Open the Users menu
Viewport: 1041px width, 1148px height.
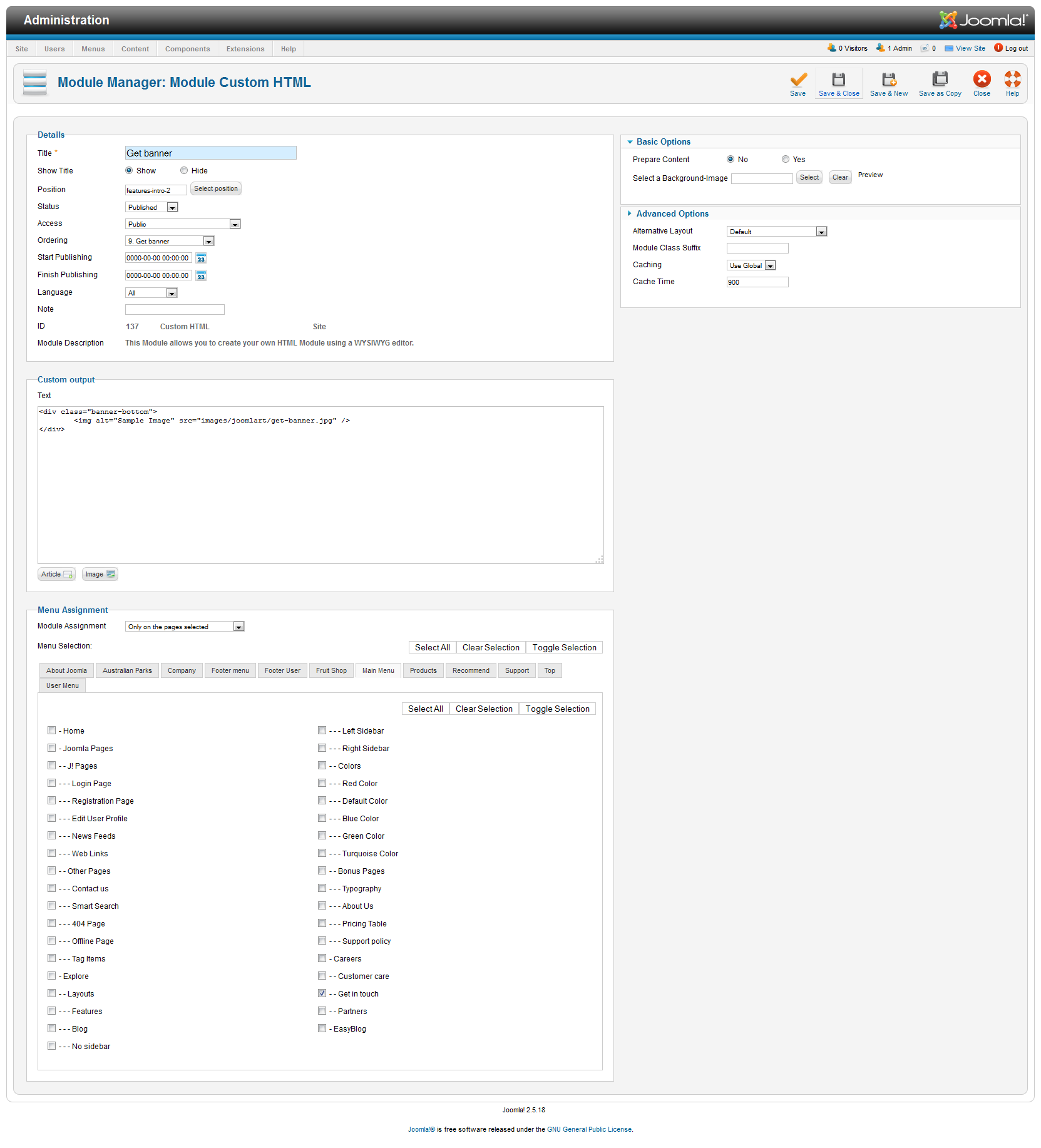tap(54, 49)
